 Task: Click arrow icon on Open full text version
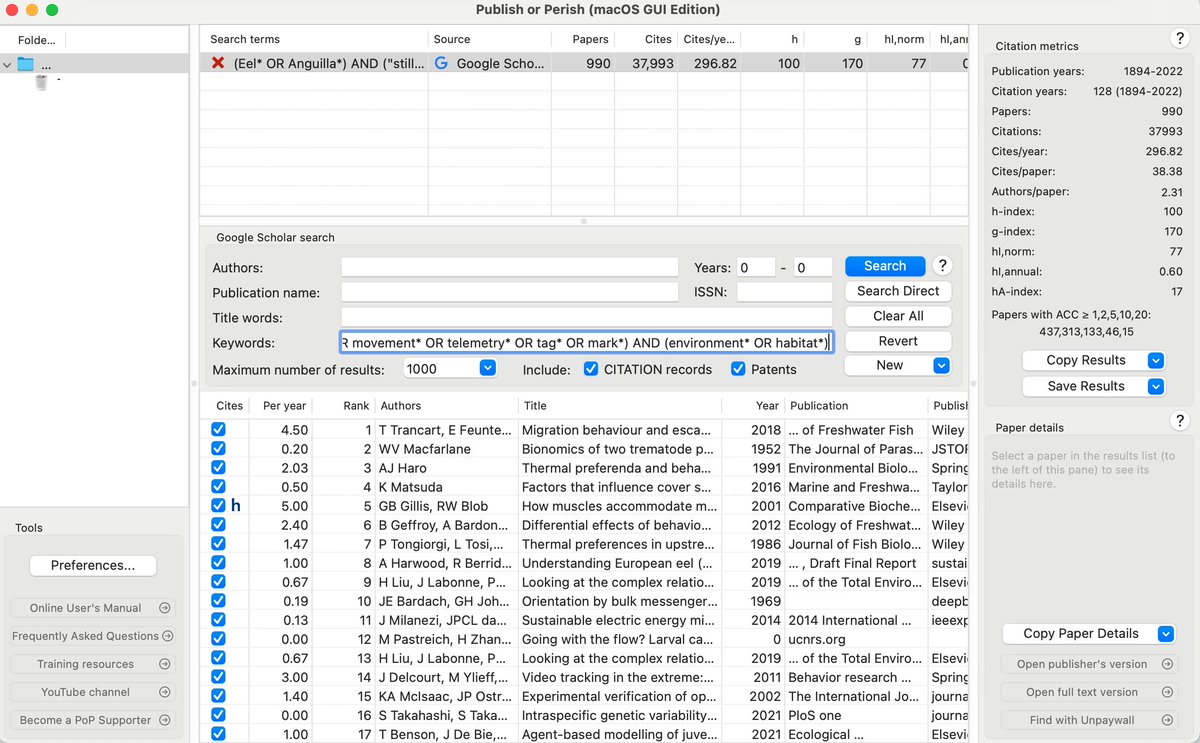pyautogui.click(x=1167, y=692)
